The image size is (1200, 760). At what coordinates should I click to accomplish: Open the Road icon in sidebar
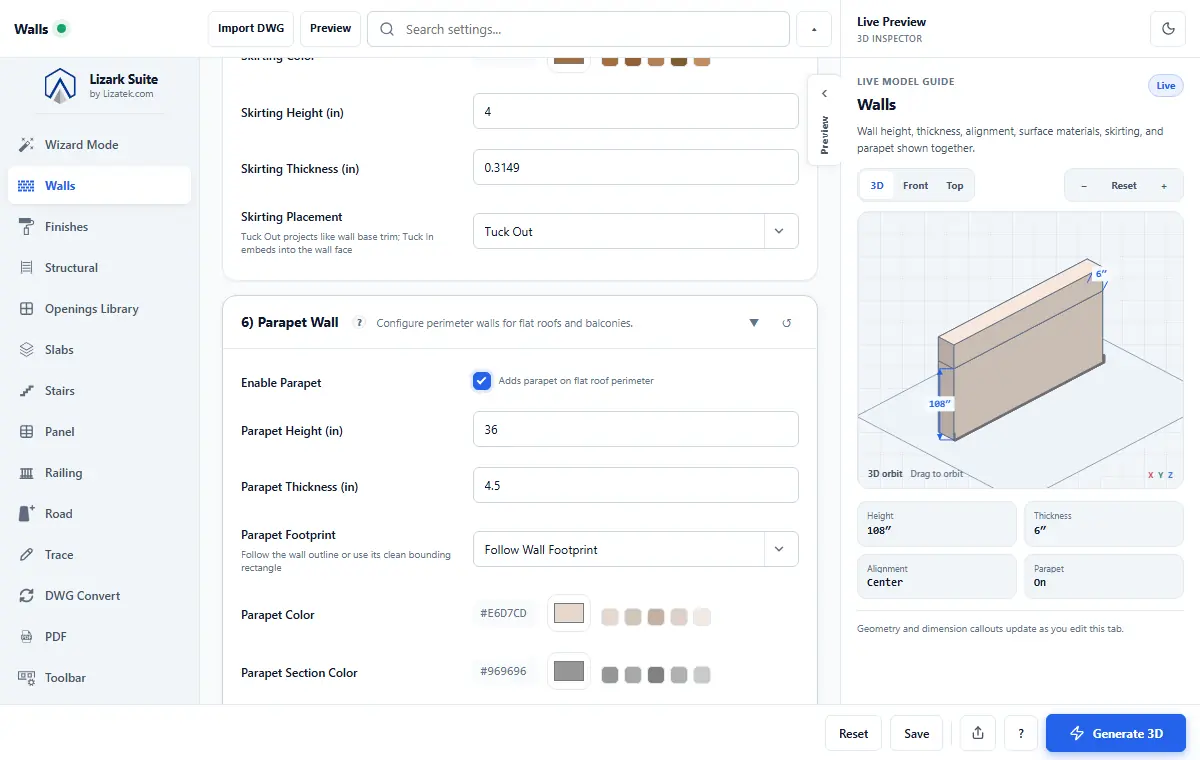[27, 514]
